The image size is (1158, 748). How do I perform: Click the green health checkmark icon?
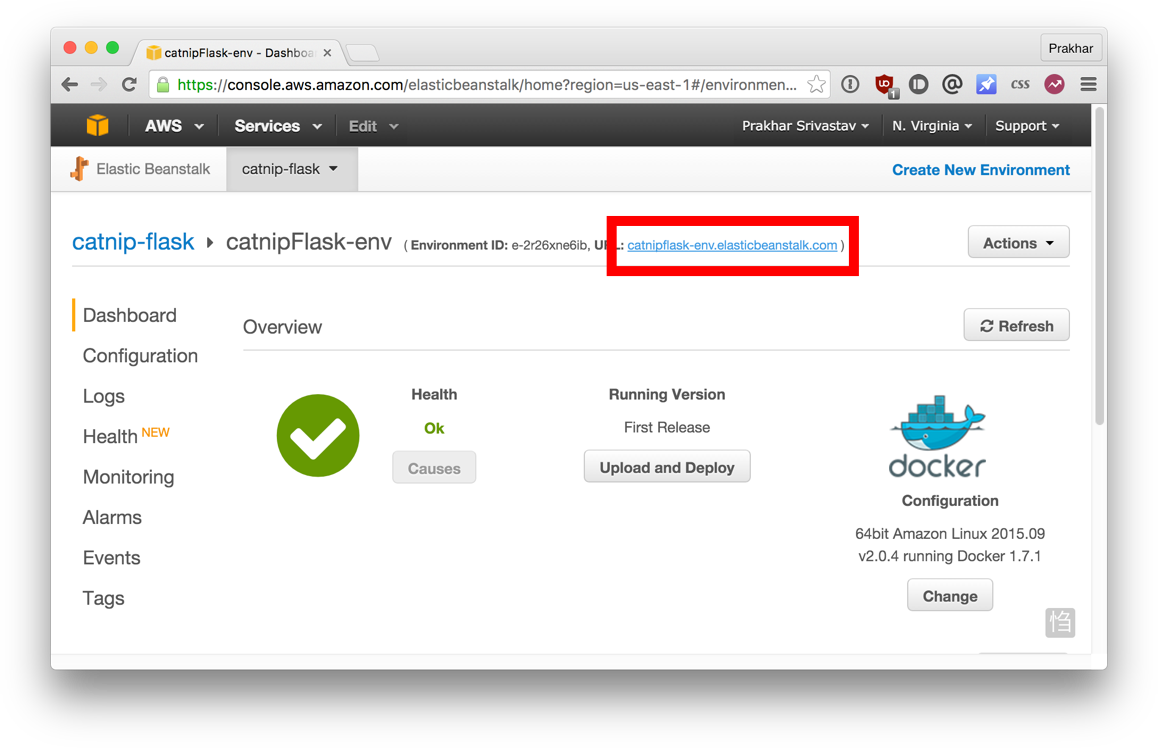pos(318,436)
